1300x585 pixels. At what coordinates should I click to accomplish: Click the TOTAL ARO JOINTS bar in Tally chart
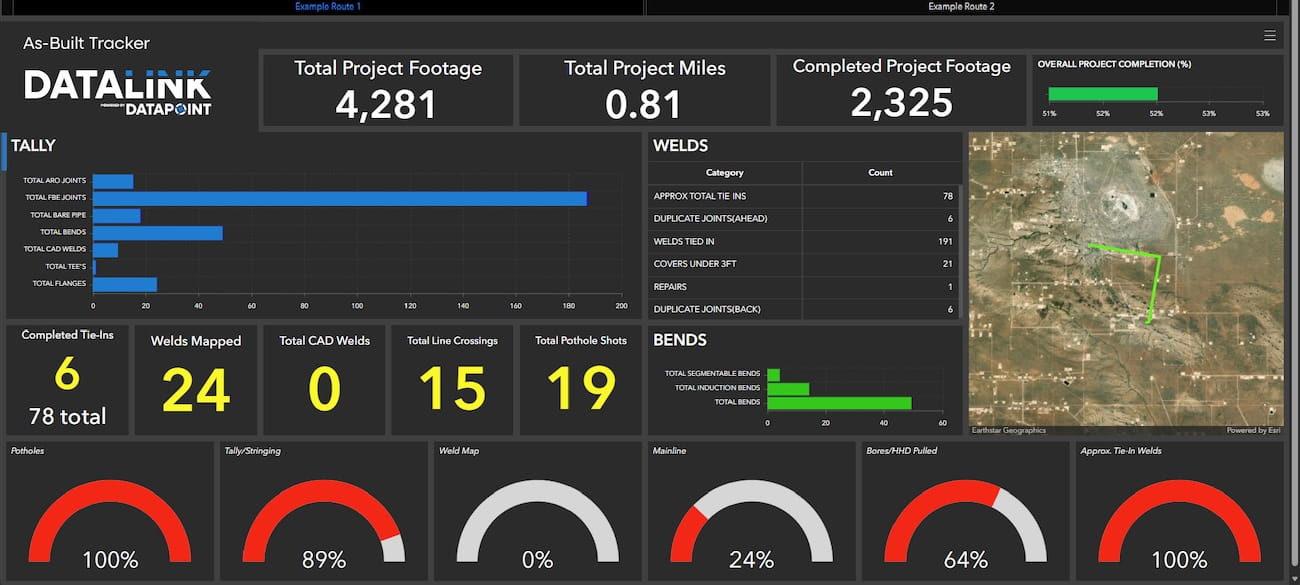click(x=113, y=182)
